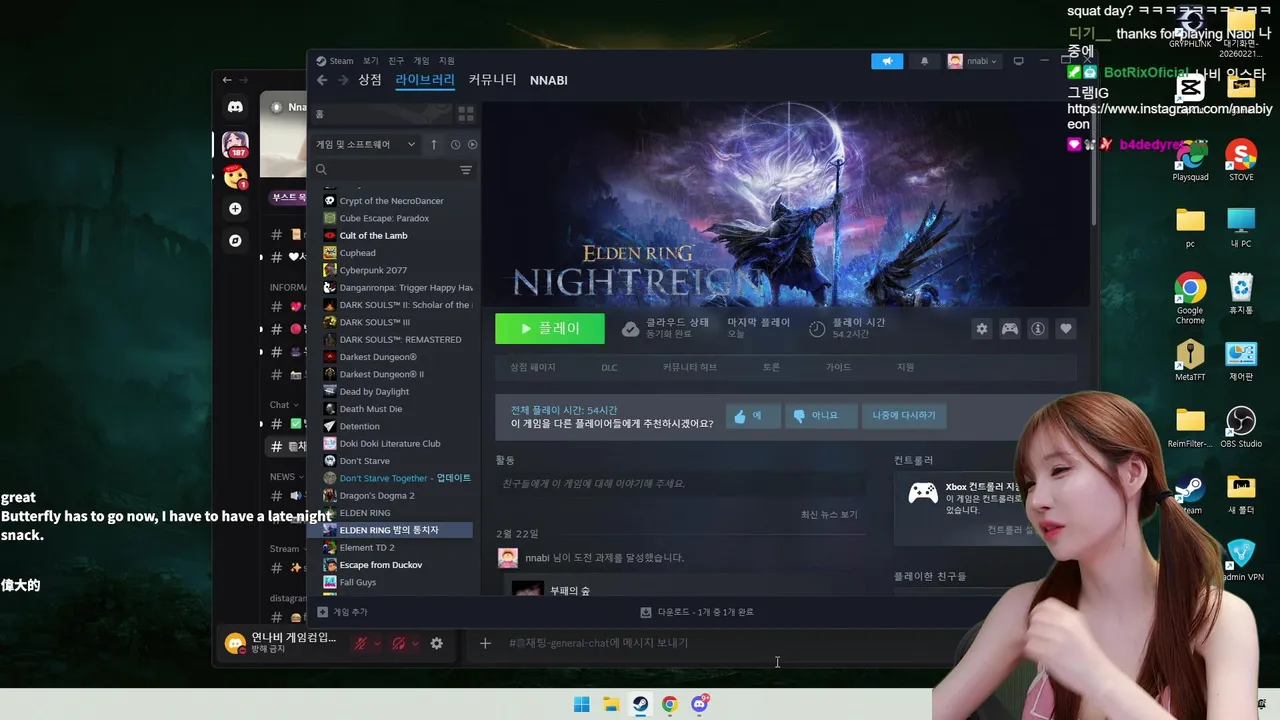The image size is (1280, 720).
Task: Click the play time clock icon
Action: (x=817, y=328)
